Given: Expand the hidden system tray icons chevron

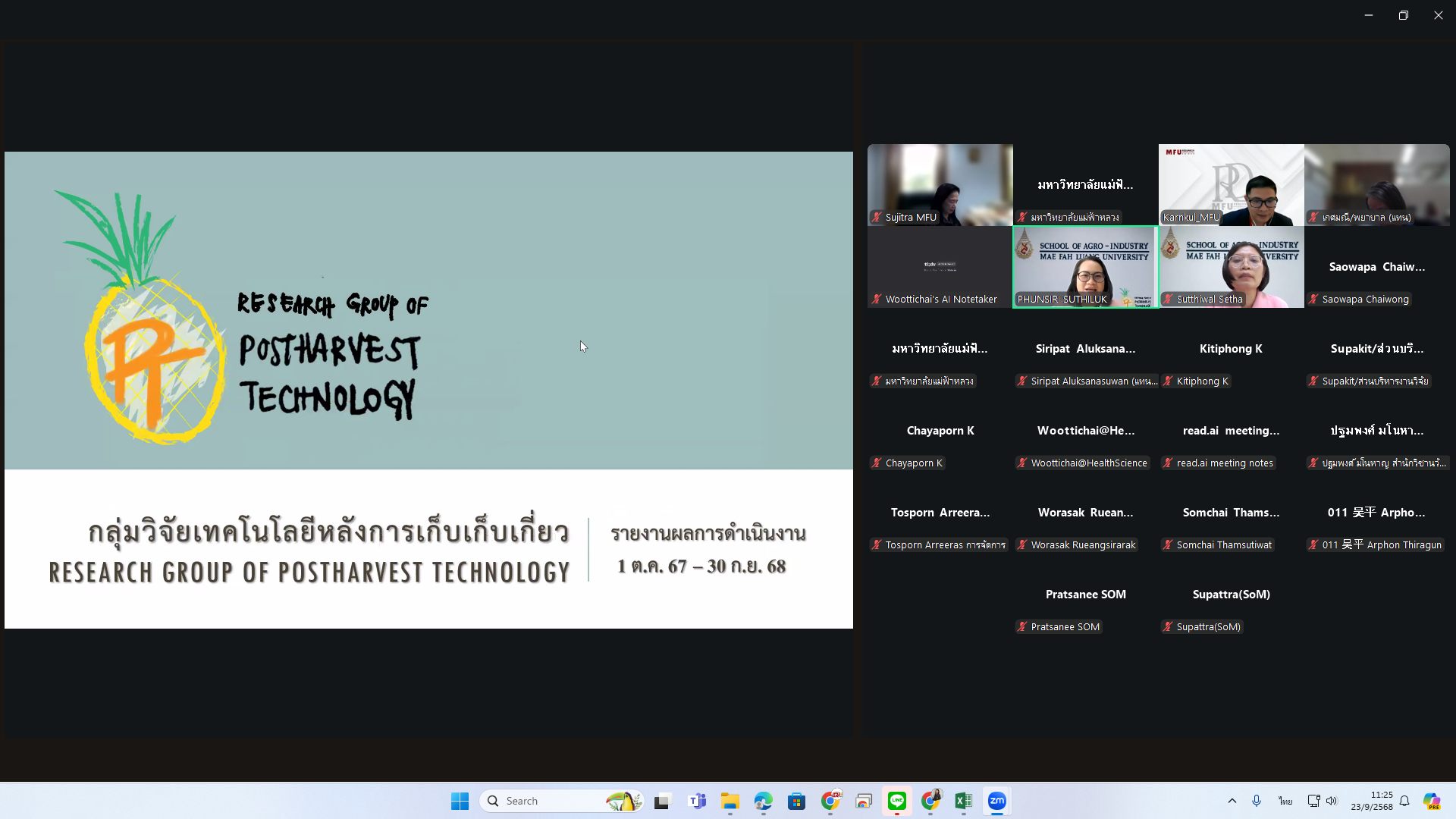Looking at the screenshot, I should pyautogui.click(x=1232, y=801).
